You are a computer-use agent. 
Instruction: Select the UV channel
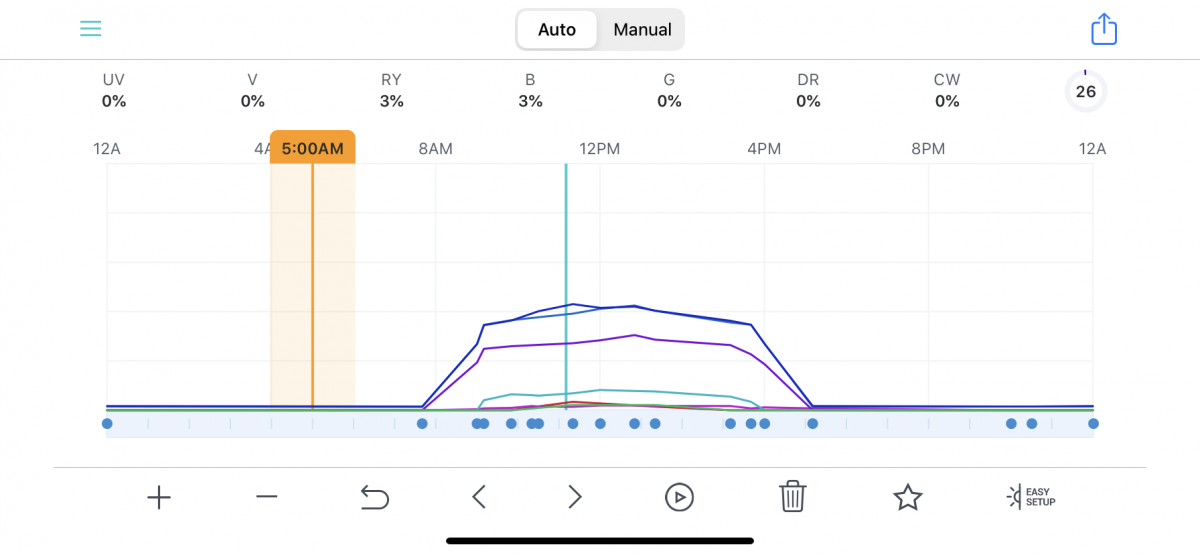(x=114, y=90)
